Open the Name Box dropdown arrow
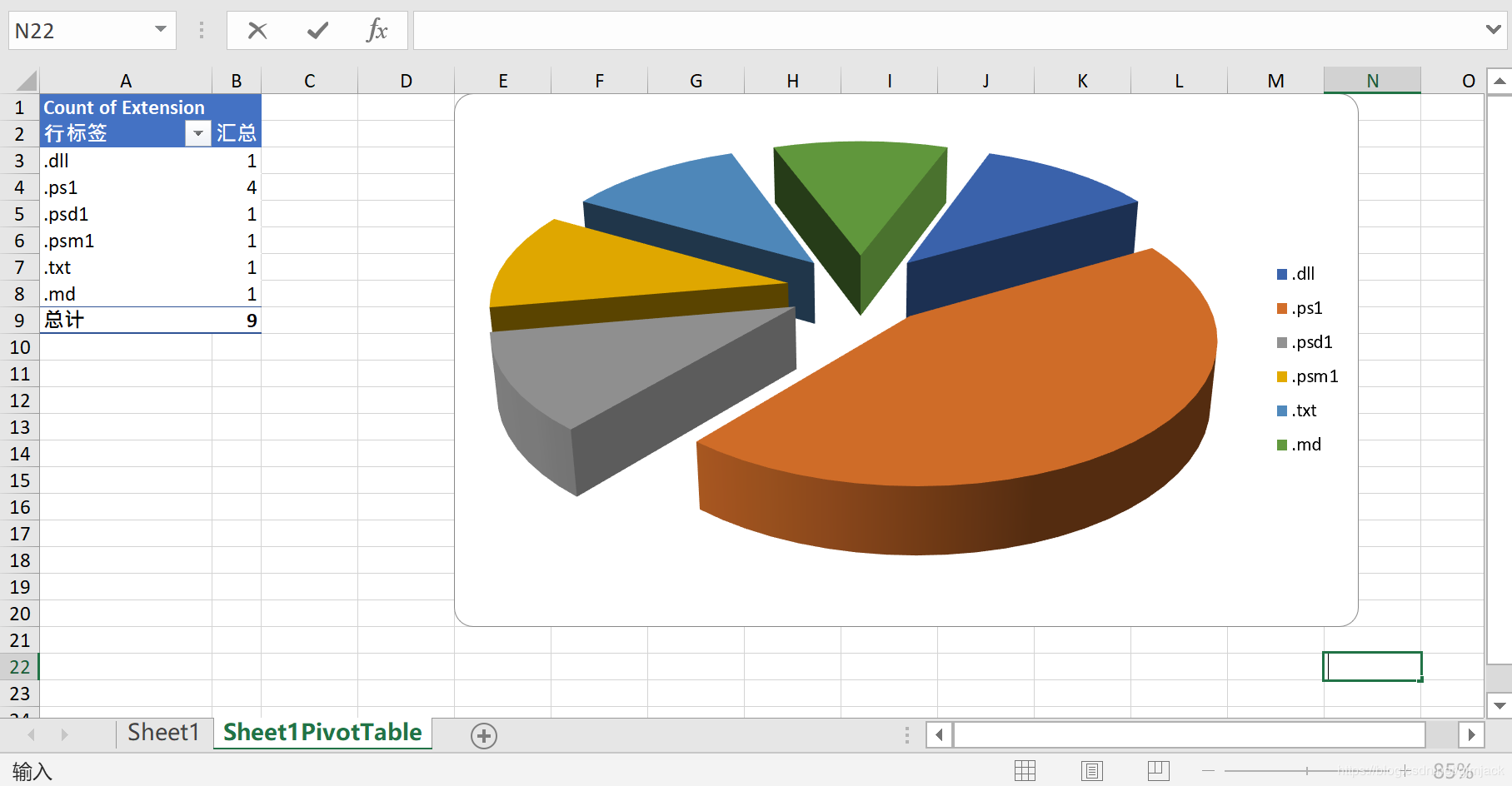Image resolution: width=1512 pixels, height=786 pixels. (161, 30)
